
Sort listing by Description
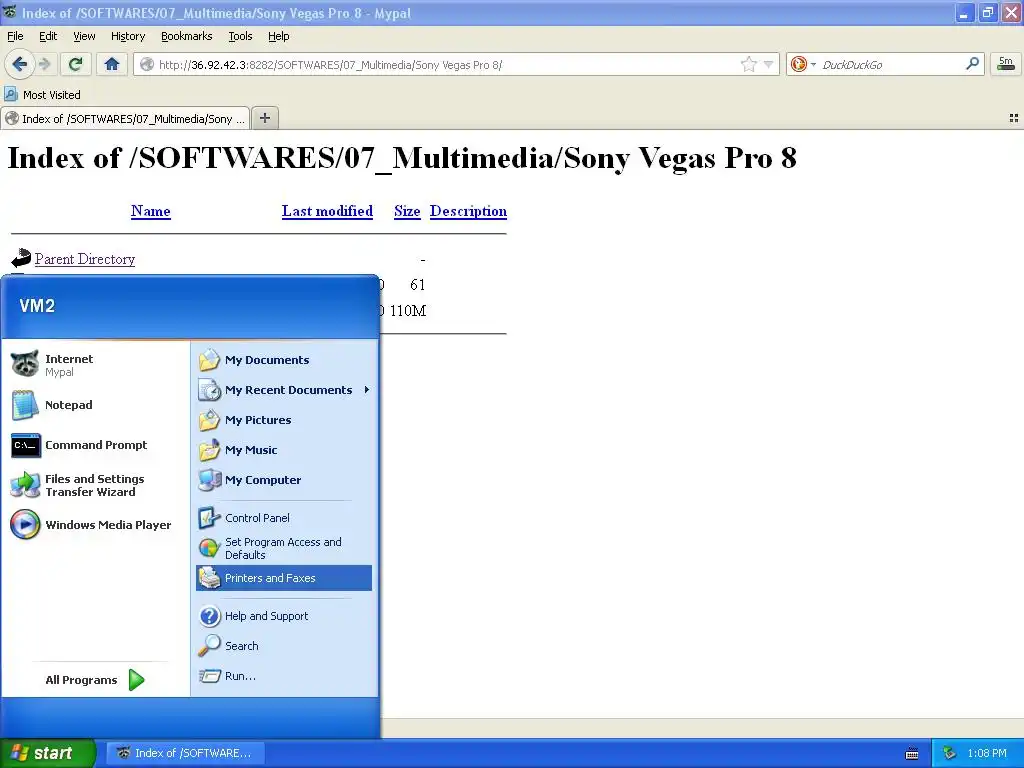(468, 211)
